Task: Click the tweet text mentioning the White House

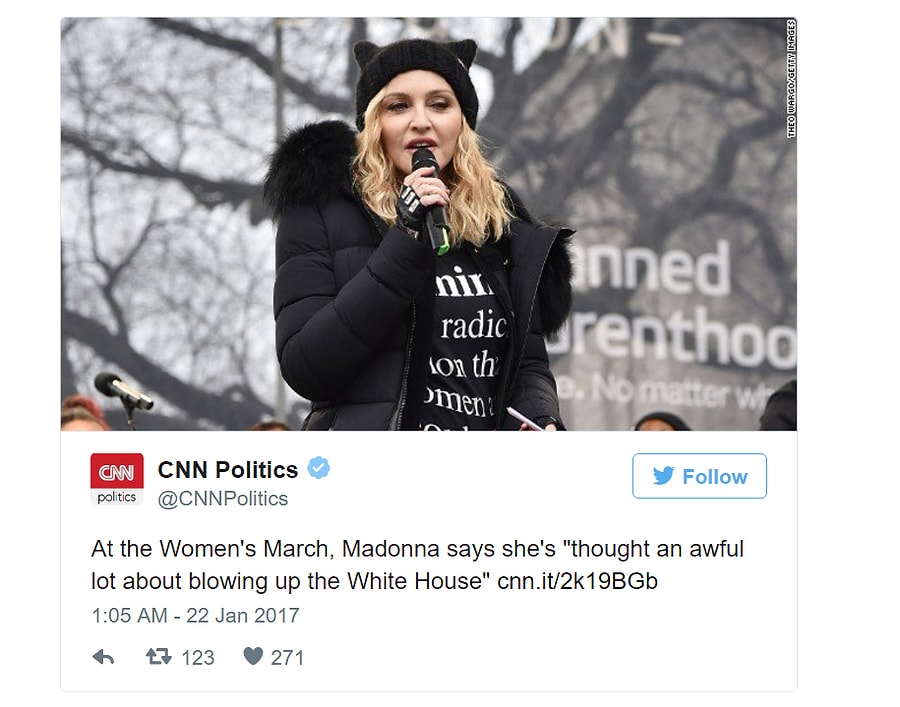Action: [417, 565]
